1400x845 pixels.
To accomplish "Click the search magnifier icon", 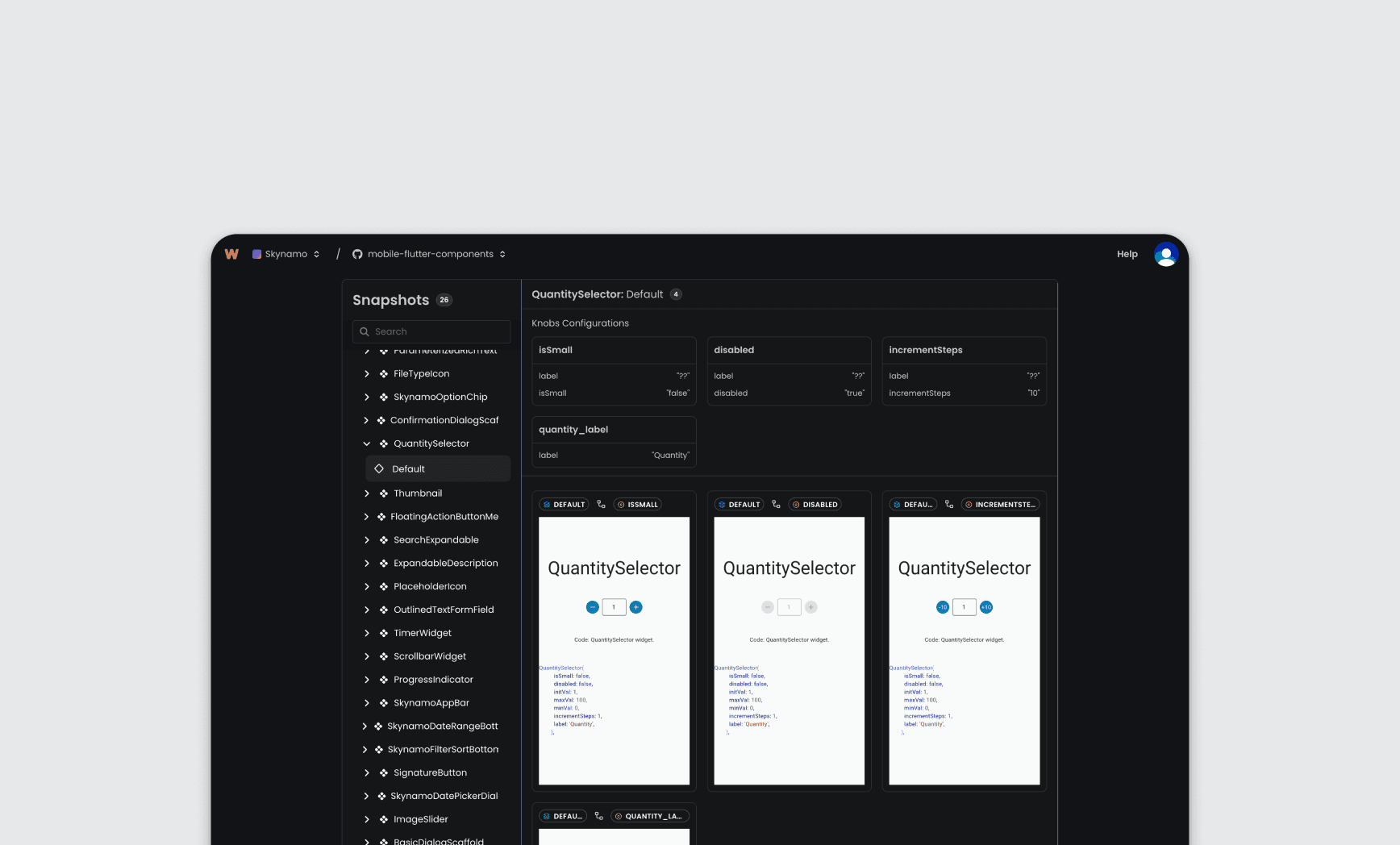I will tap(365, 331).
